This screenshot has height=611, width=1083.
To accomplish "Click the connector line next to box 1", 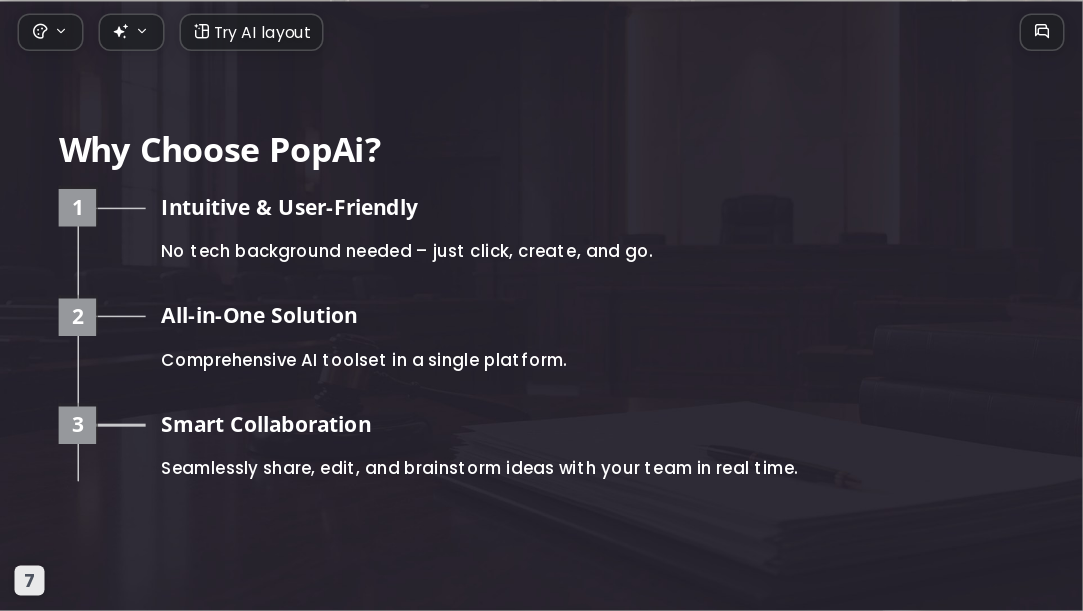I will [x=122, y=208].
